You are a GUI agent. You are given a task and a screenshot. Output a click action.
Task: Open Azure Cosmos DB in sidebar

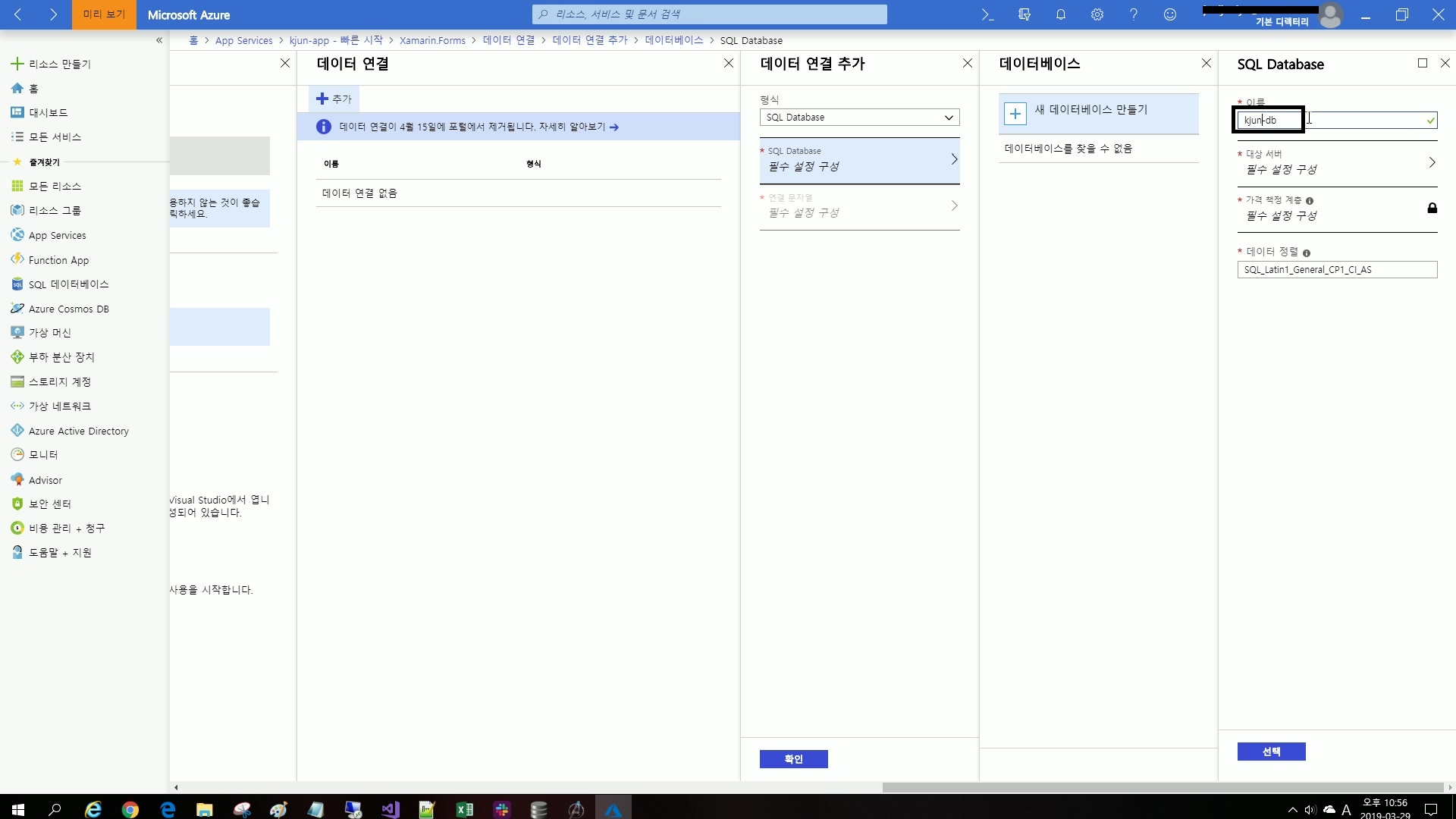(x=68, y=309)
